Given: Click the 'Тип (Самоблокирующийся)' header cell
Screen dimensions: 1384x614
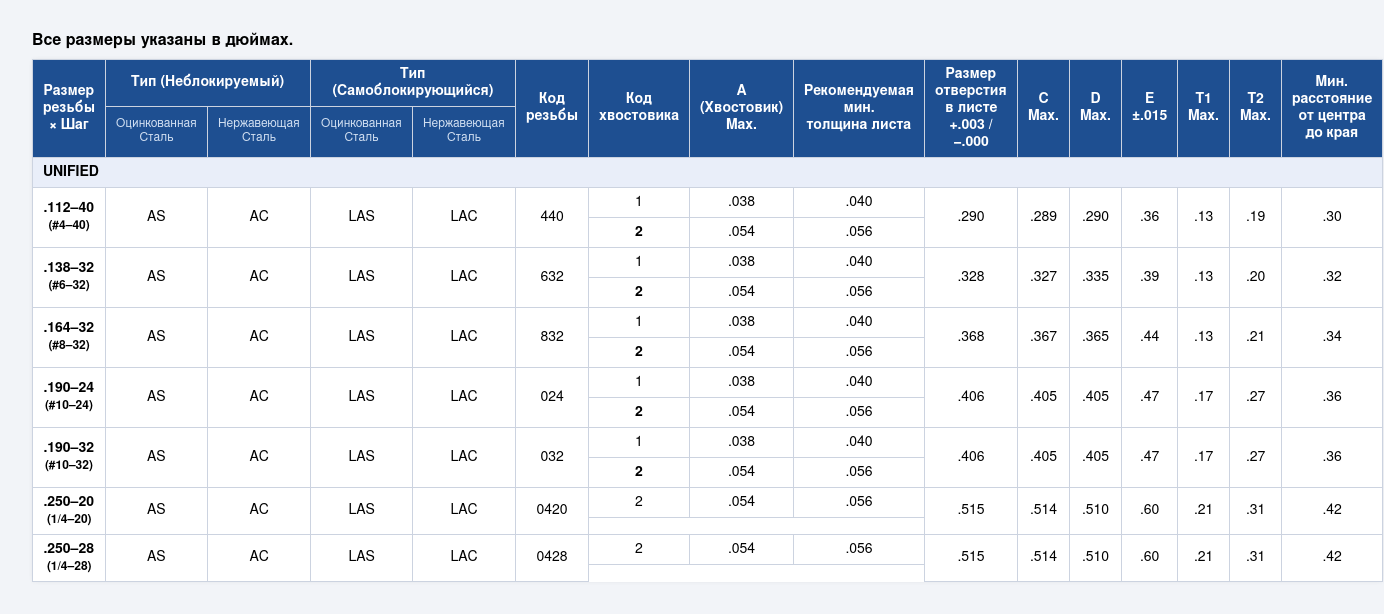Looking at the screenshot, I should [413, 82].
